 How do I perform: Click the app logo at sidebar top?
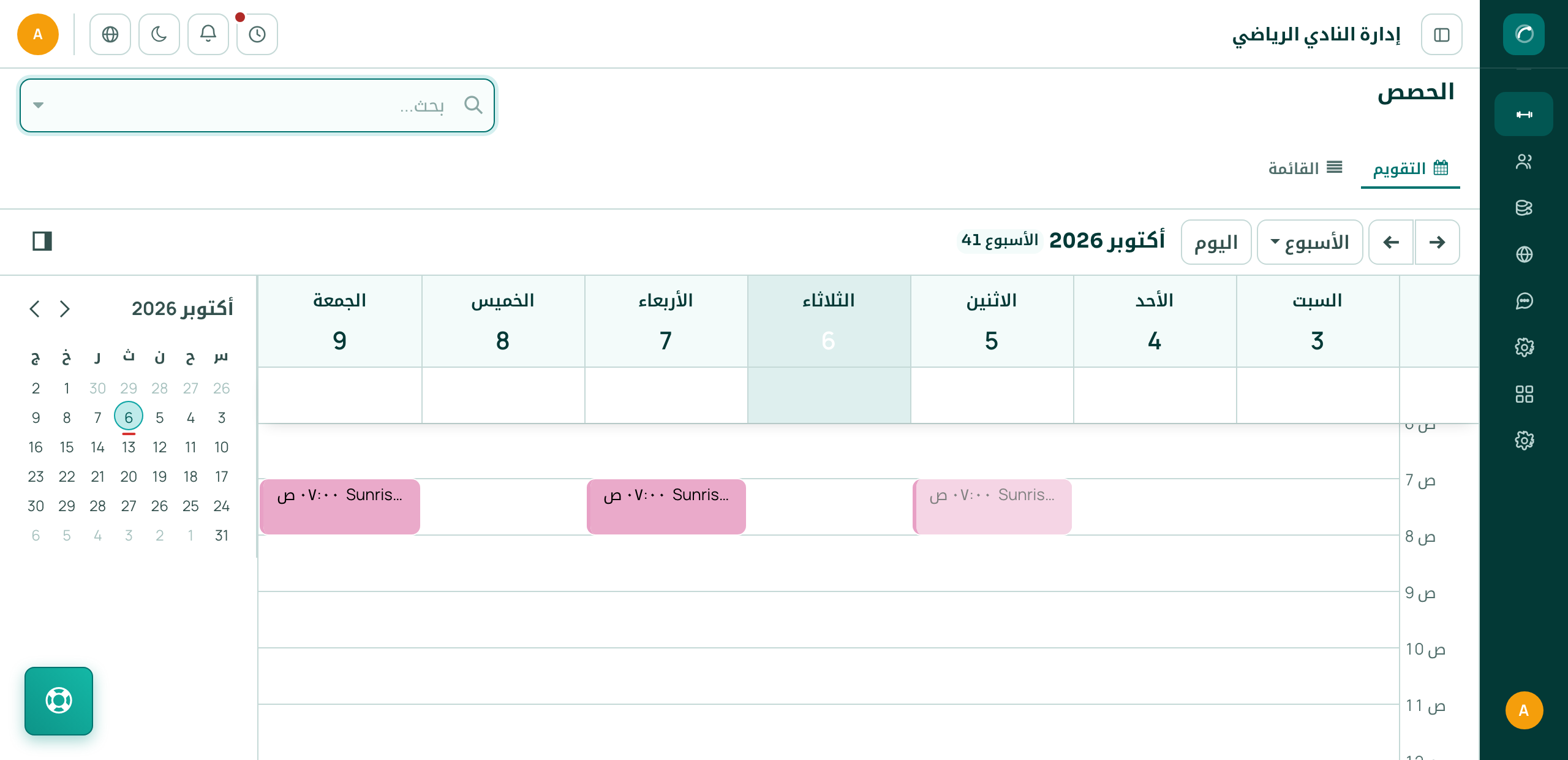(x=1523, y=34)
